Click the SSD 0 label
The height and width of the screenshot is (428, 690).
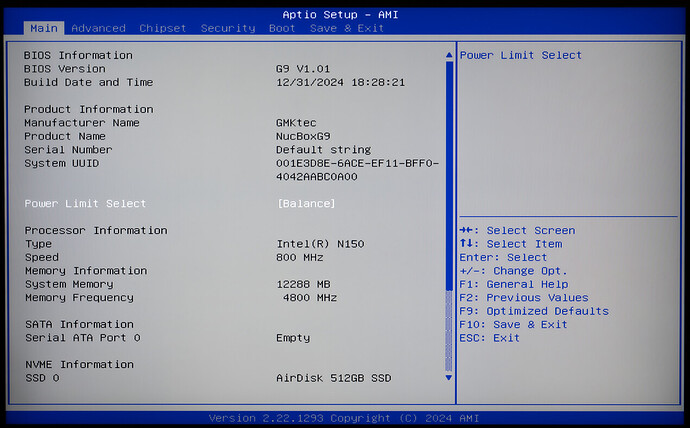pyautogui.click(x=42, y=378)
